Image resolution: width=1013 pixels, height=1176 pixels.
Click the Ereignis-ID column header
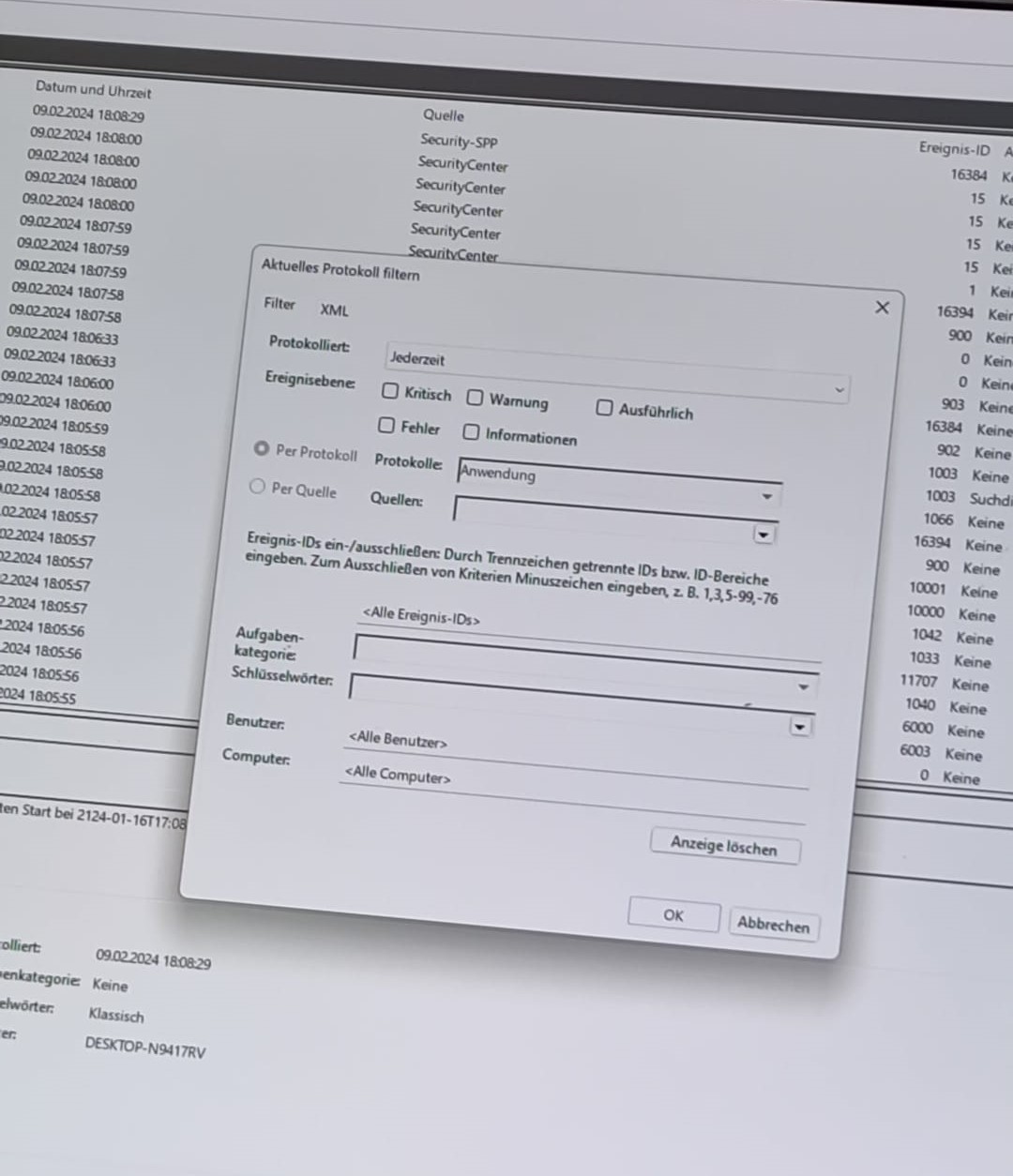(954, 149)
